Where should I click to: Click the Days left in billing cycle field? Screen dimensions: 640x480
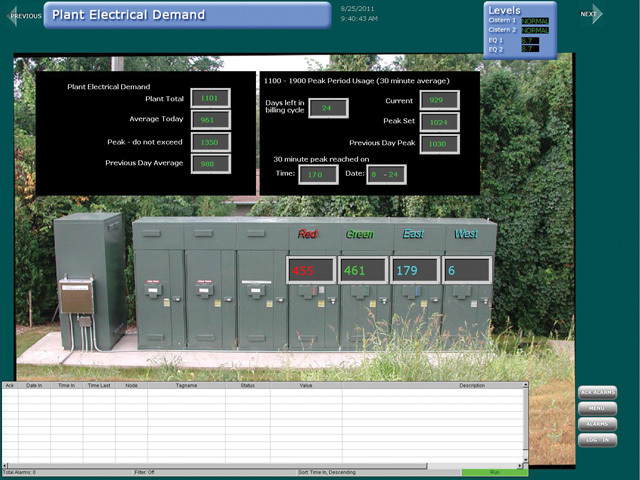click(x=327, y=108)
